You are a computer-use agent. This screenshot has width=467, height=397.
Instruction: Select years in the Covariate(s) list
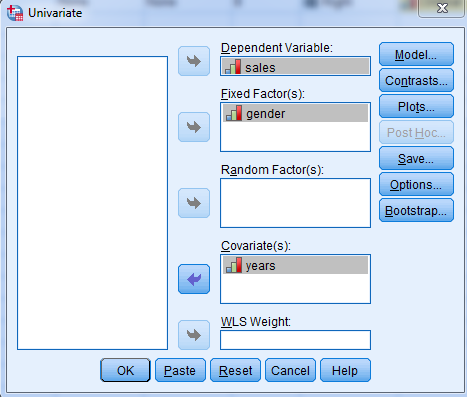pyautogui.click(x=295, y=265)
